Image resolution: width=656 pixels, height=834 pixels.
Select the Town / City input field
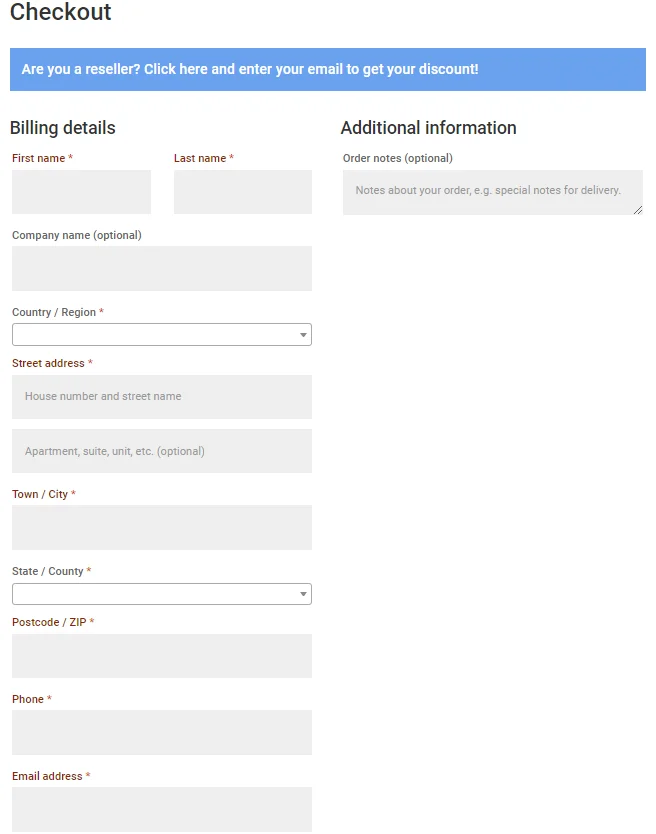click(x=162, y=528)
